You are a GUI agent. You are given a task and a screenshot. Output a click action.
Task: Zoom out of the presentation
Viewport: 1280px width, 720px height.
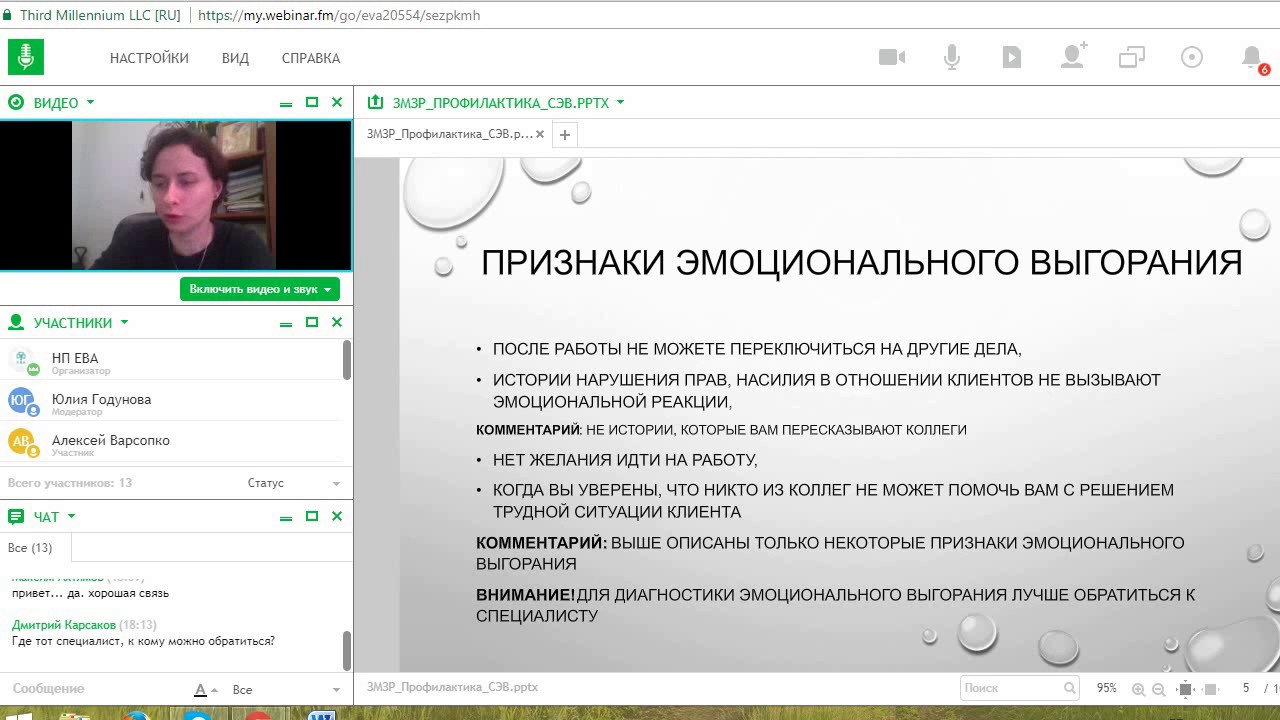(x=1158, y=689)
